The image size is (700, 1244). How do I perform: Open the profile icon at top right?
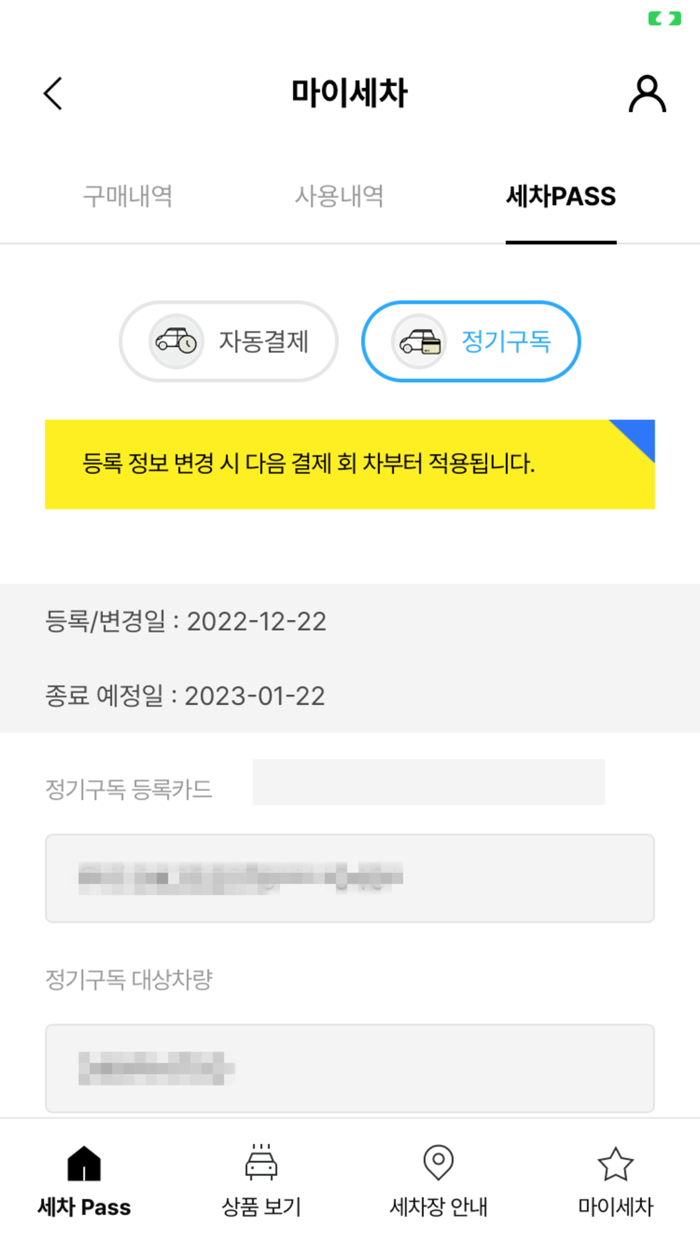point(646,93)
